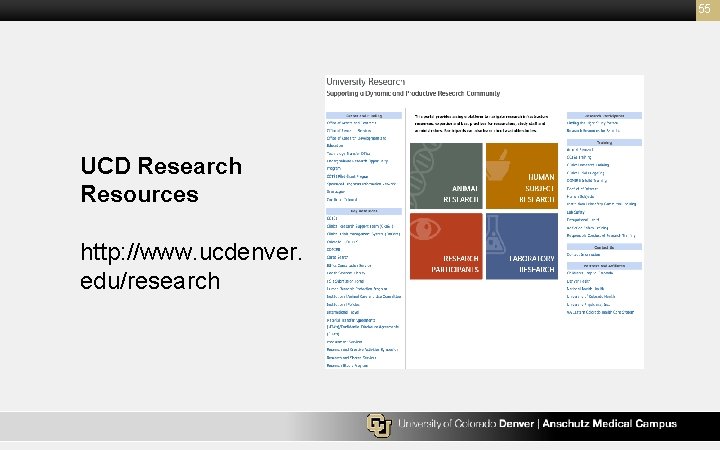The width and height of the screenshot is (720, 450).
Task: Click the 'University Research' page heading
Action: [x=365, y=82]
